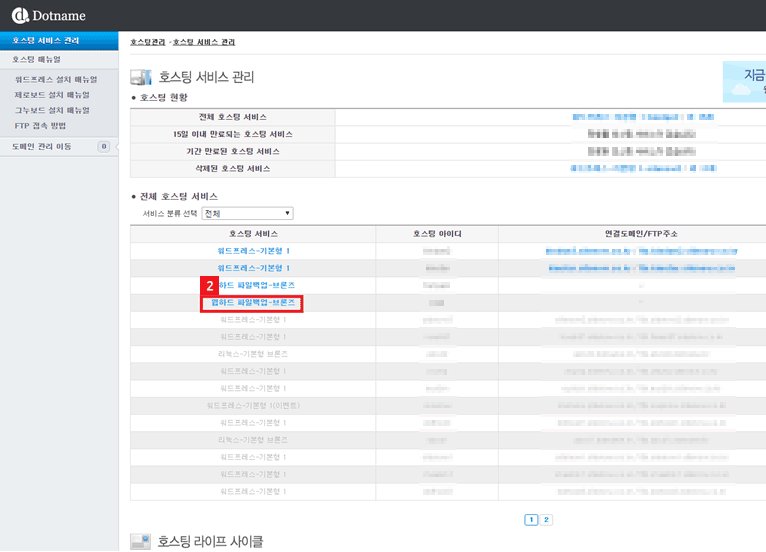The height and width of the screenshot is (552, 766).
Task: Open the 서비스 분류 선택 dropdown
Action: coord(247,214)
